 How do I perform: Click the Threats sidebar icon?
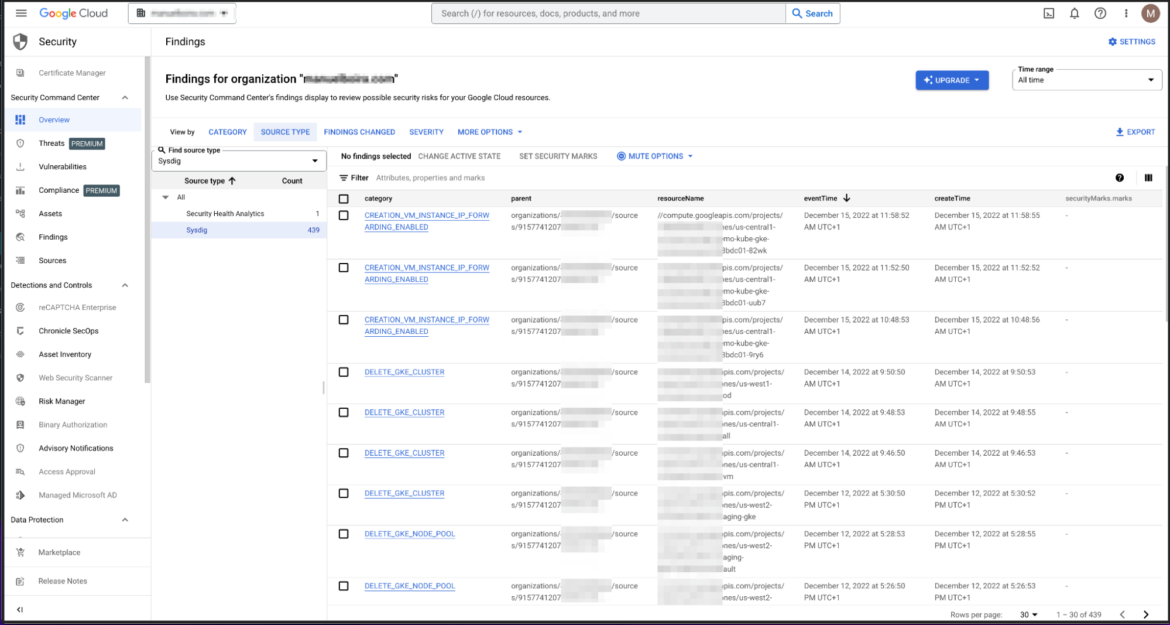tap(20, 143)
